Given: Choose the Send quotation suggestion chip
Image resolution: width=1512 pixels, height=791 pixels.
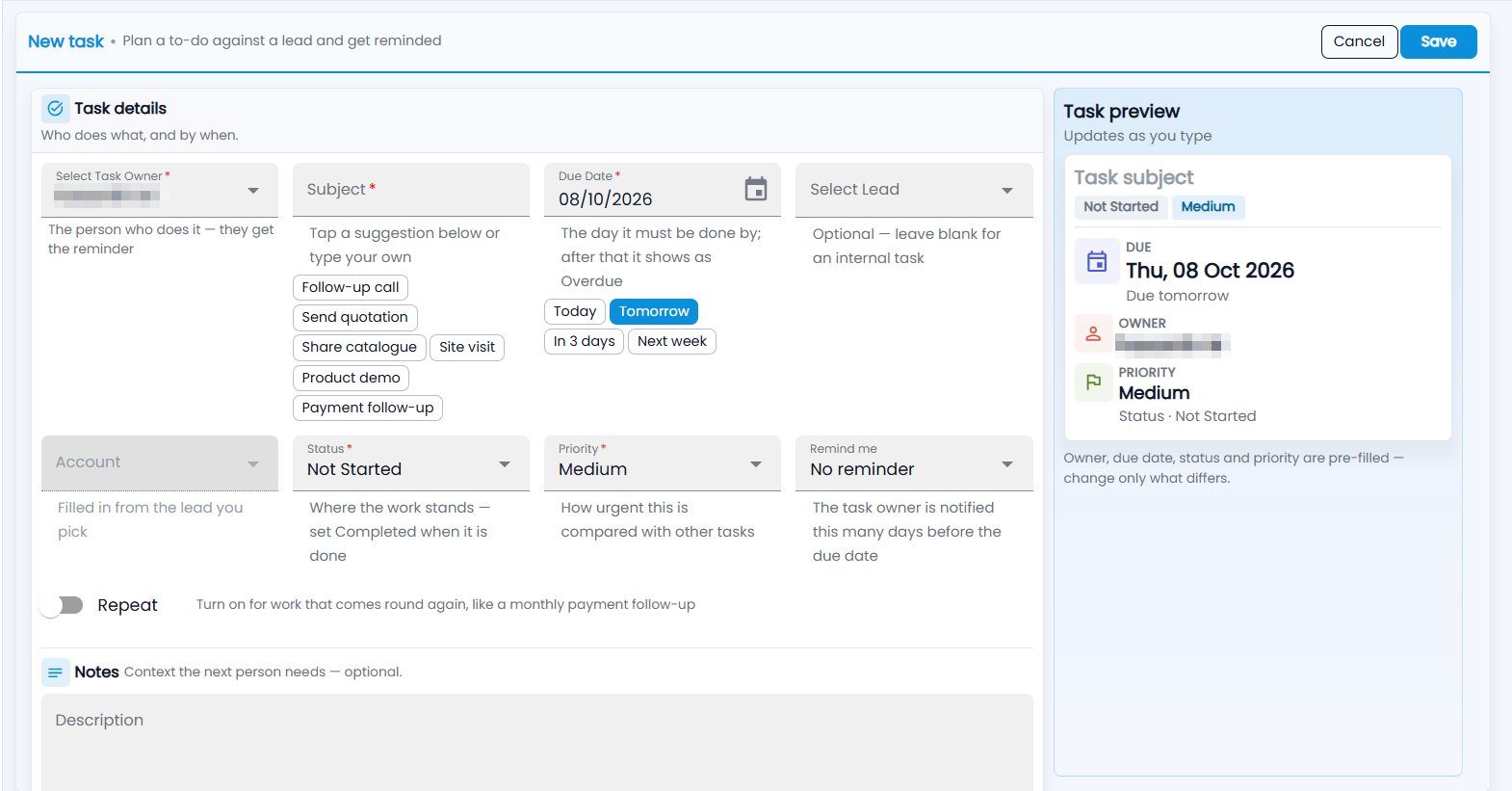Looking at the screenshot, I should coord(354,317).
